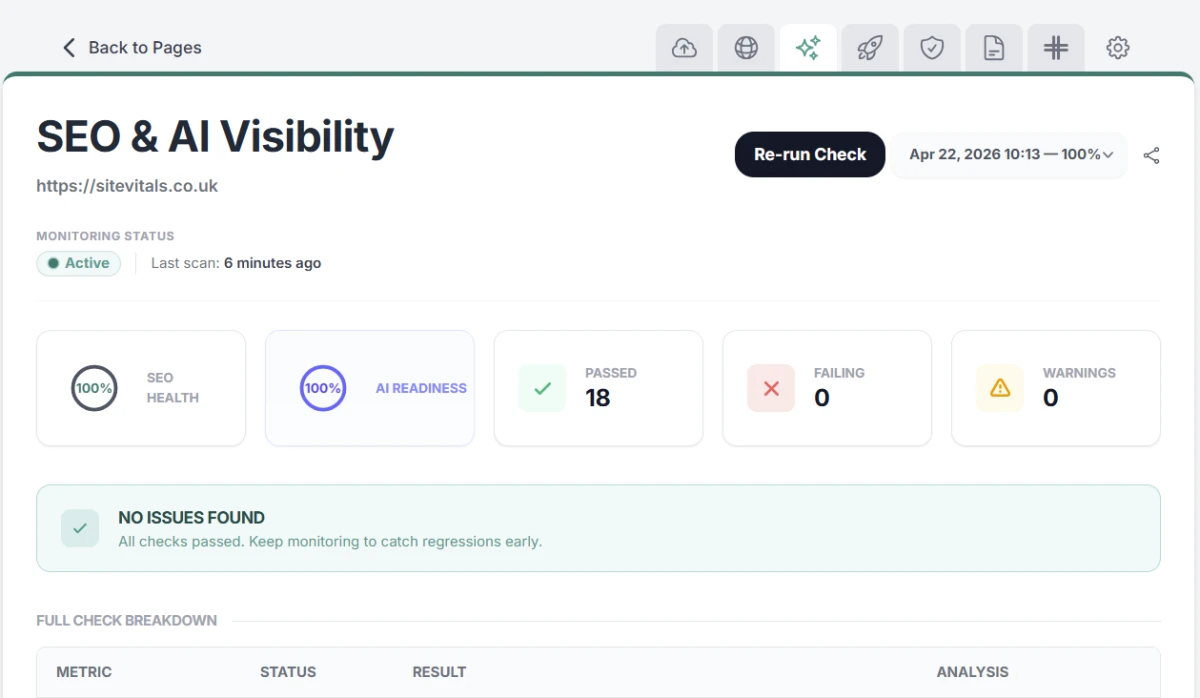Click the No Issues Found banner

click(x=598, y=528)
